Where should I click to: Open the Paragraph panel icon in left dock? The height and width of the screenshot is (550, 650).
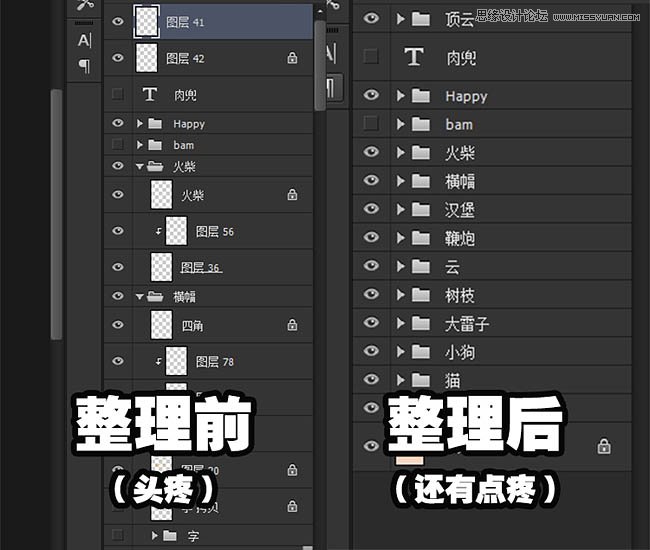click(x=84, y=65)
